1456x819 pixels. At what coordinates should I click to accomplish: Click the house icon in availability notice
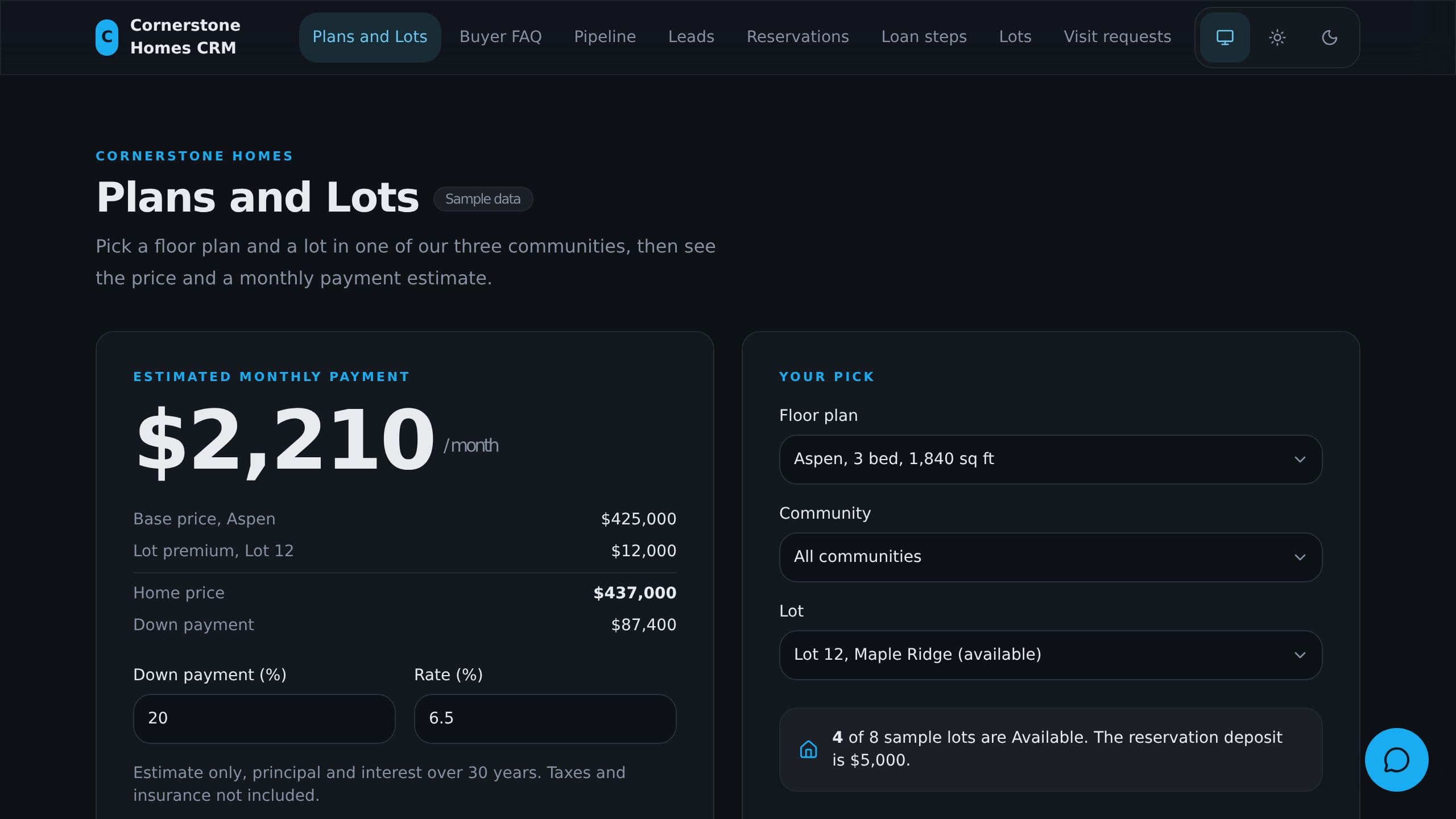pyautogui.click(x=808, y=749)
